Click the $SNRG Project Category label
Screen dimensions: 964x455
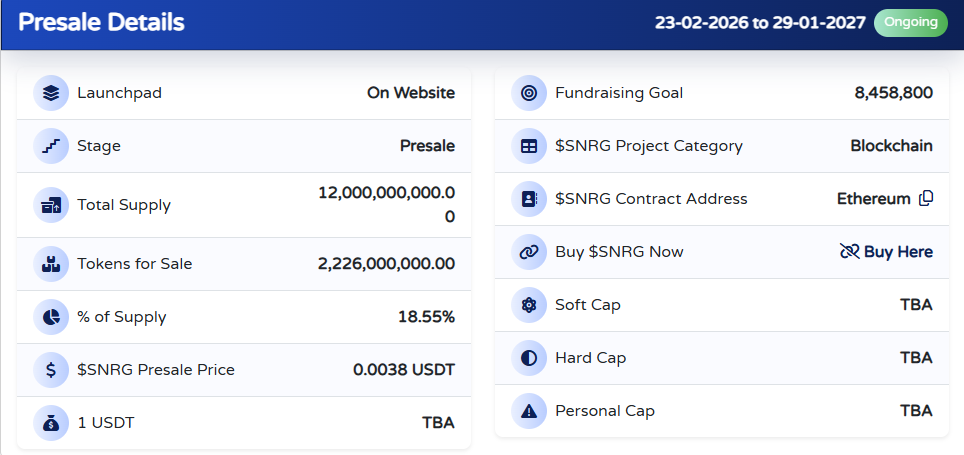point(649,146)
